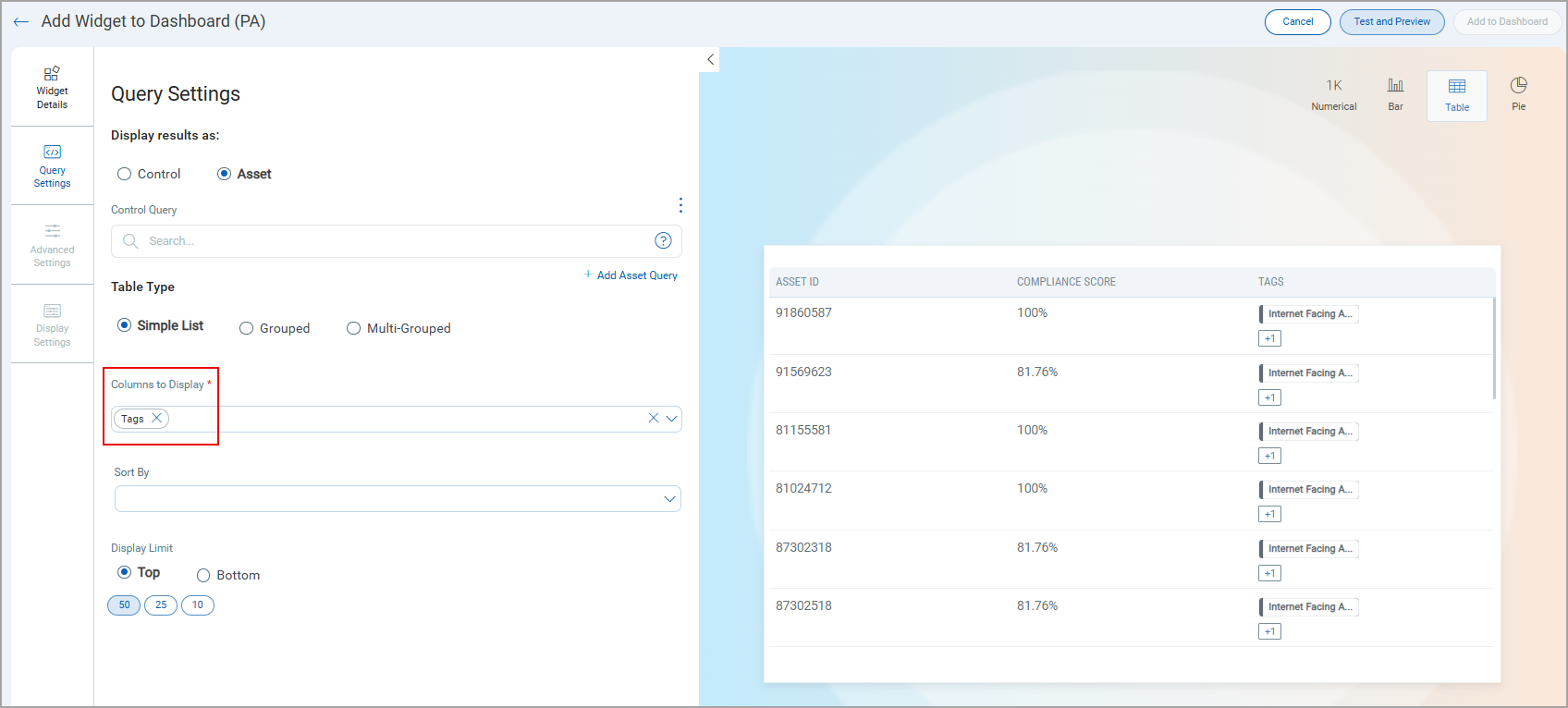1568x708 pixels.
Task: Click Internet Facing tag for asset 87302518
Action: 1308,606
